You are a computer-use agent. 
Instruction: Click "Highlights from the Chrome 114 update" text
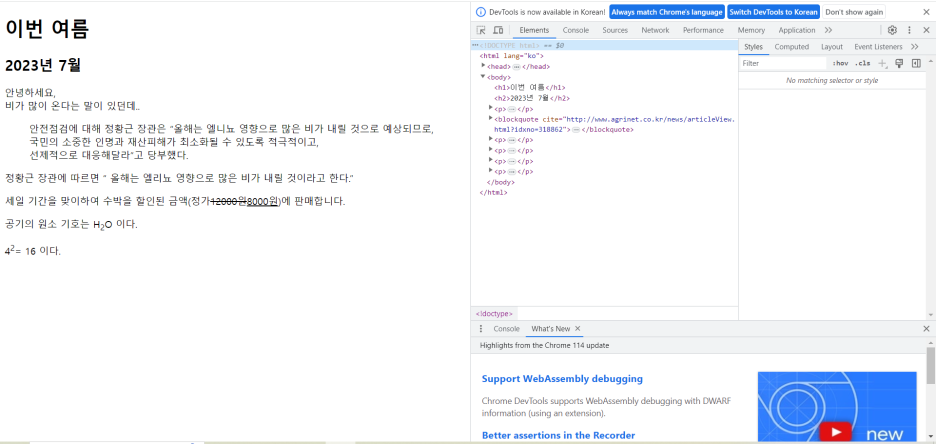(544, 345)
